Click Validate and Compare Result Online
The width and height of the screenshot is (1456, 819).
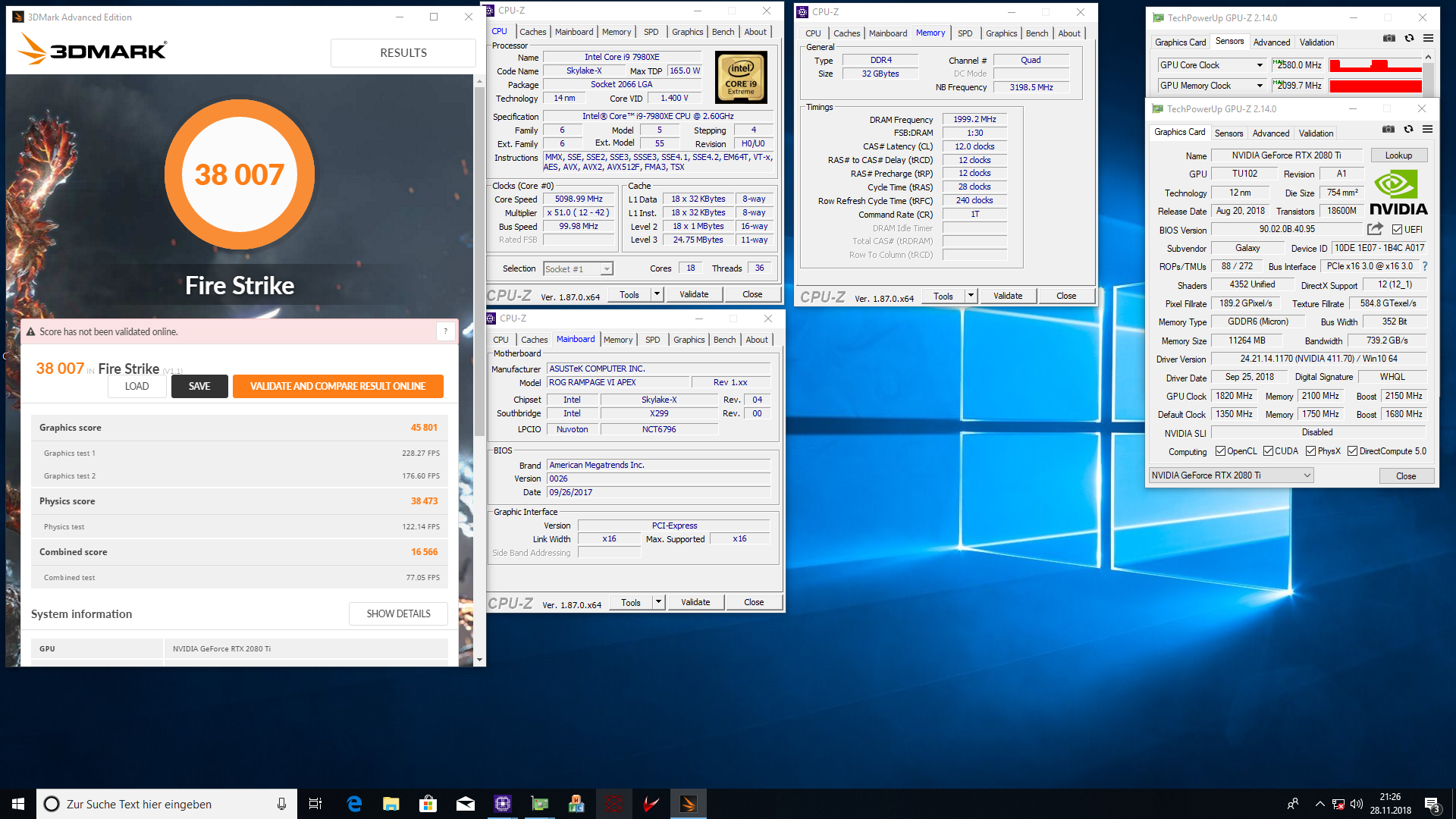(x=337, y=386)
